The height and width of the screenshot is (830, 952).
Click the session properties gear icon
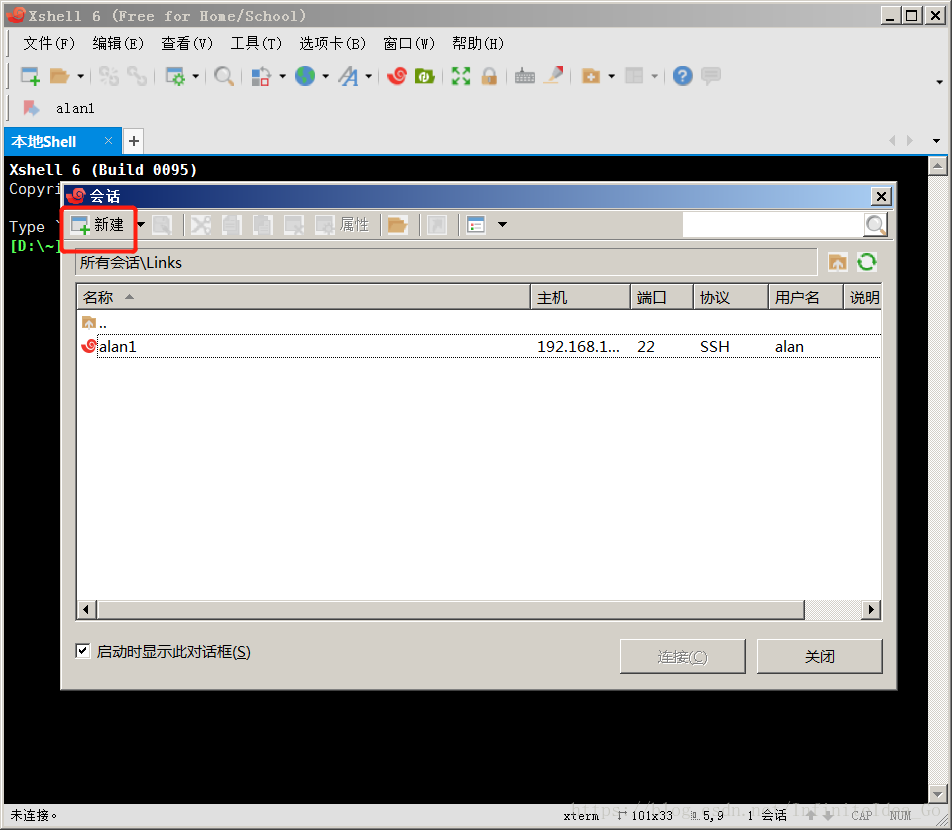[175, 76]
